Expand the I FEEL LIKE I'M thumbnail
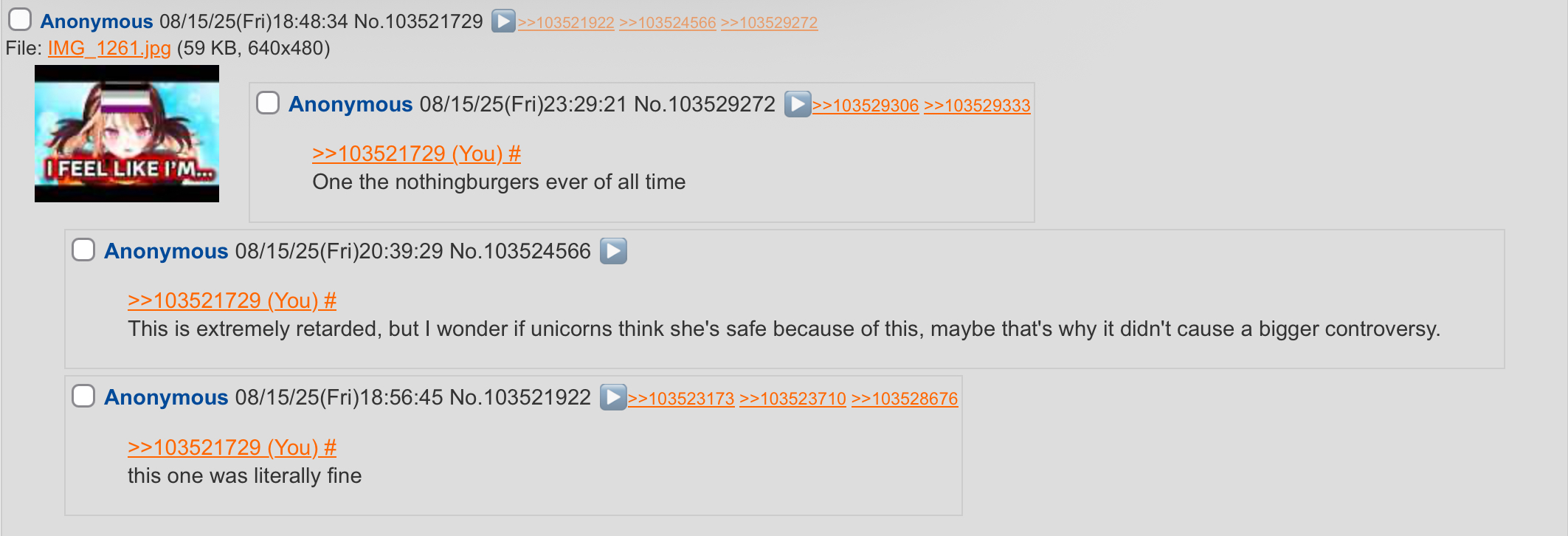1568x536 pixels. click(x=127, y=134)
